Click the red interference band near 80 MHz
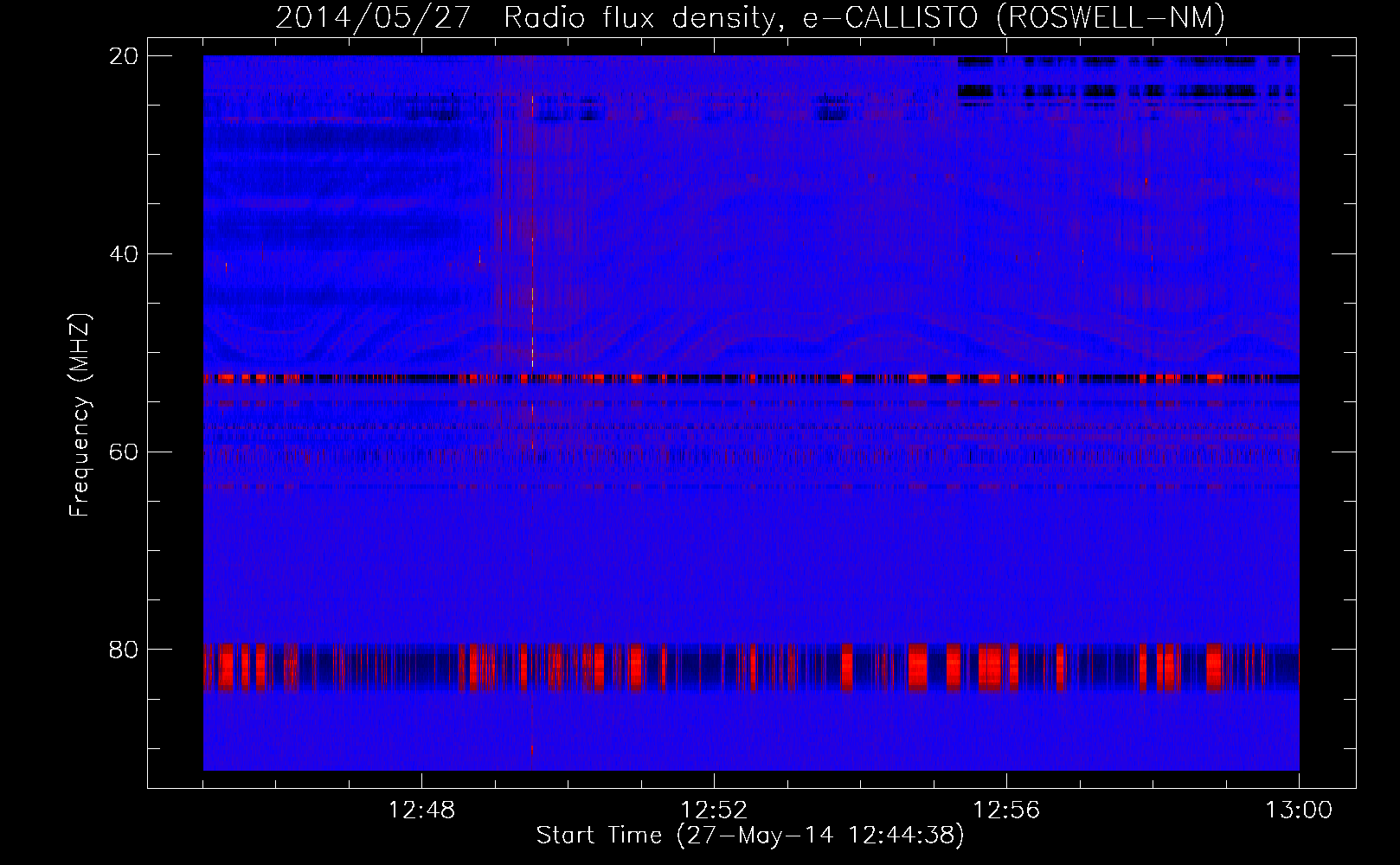 [751, 668]
